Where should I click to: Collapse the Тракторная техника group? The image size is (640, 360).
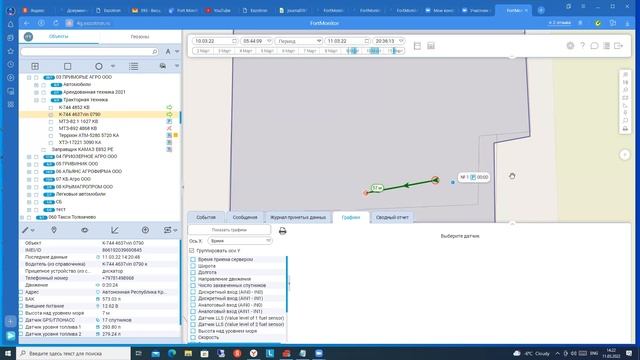point(36,100)
